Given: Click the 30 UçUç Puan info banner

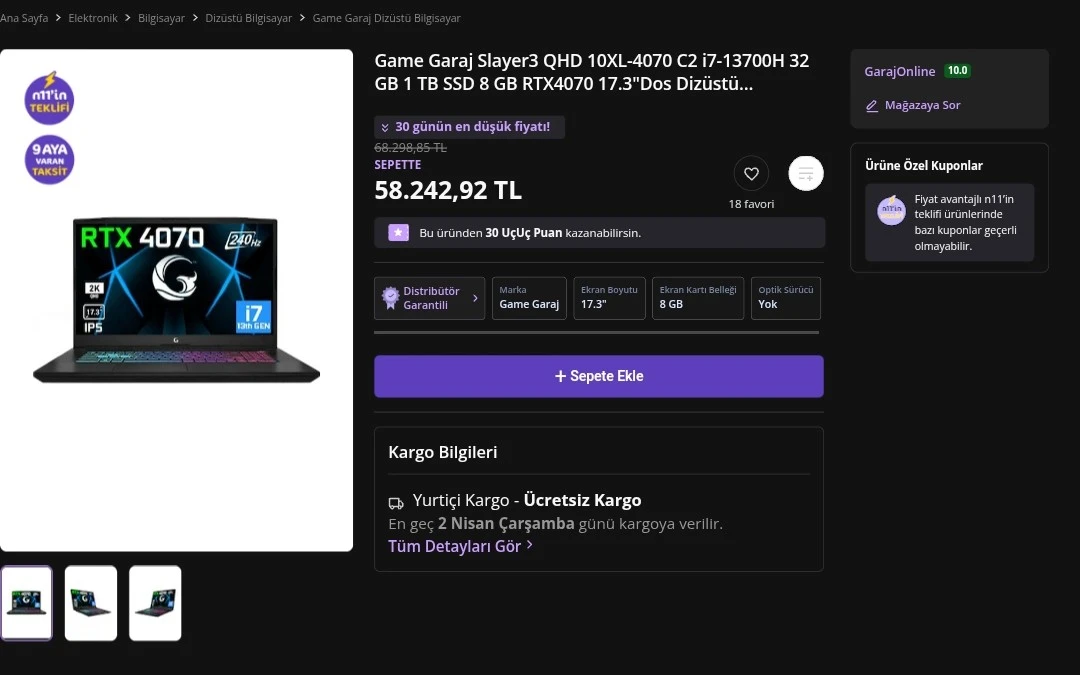Looking at the screenshot, I should coord(599,233).
